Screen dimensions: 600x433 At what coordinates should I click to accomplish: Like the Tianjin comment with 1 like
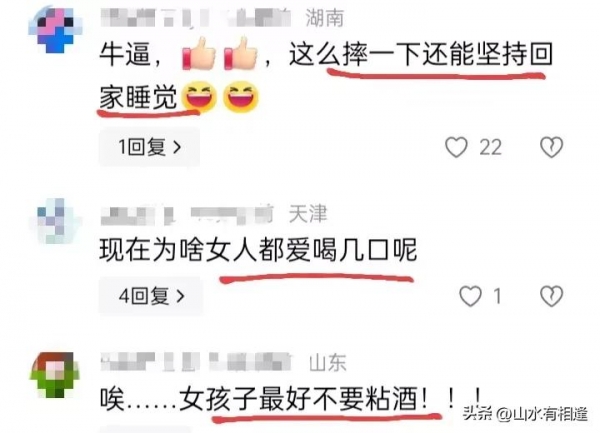[x=470, y=296]
